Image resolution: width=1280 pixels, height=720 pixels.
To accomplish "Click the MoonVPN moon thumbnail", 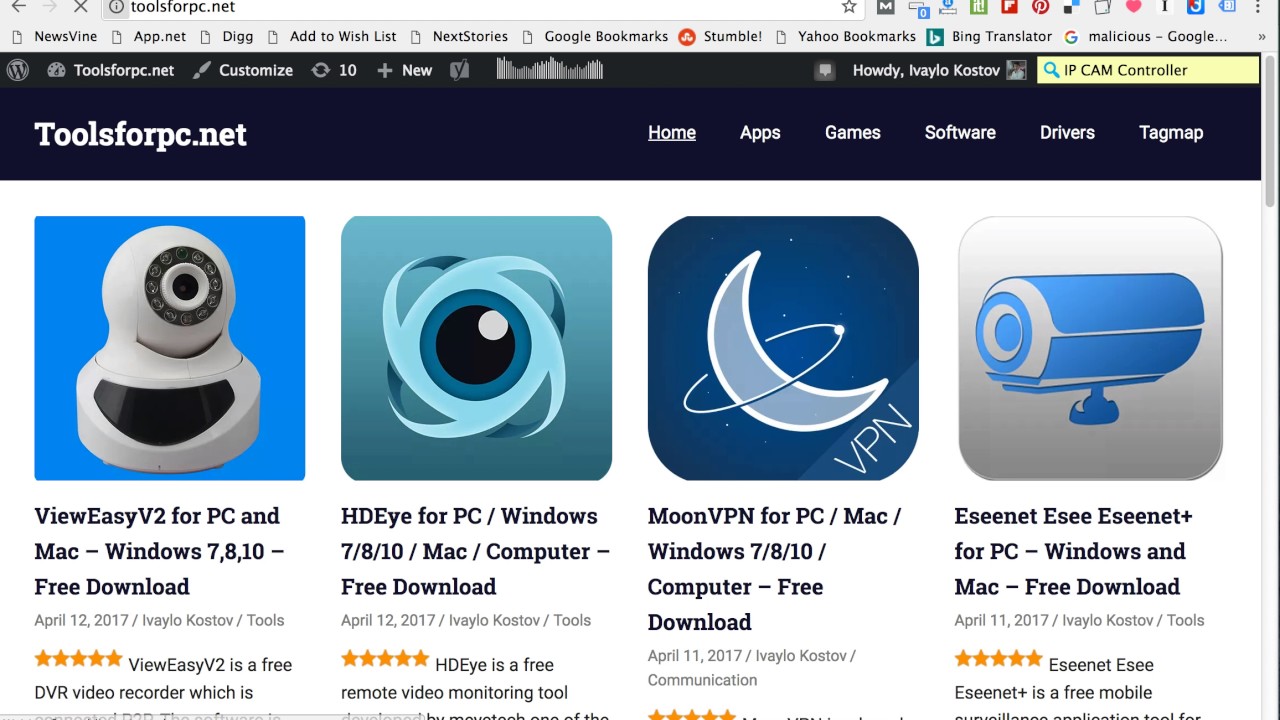I will [x=783, y=348].
